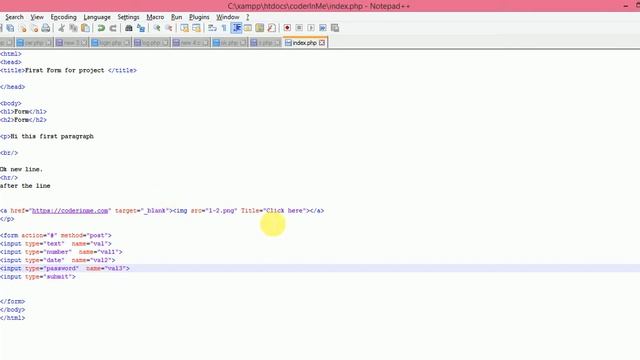
Task: Click the form action method="post" line
Action: (56, 236)
